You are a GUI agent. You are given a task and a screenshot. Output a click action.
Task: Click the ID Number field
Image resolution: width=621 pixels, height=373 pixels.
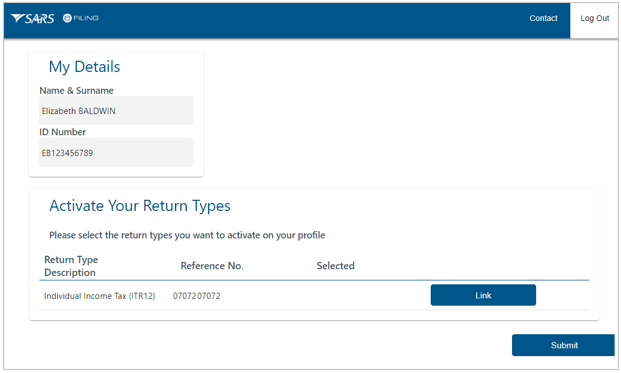tap(116, 152)
